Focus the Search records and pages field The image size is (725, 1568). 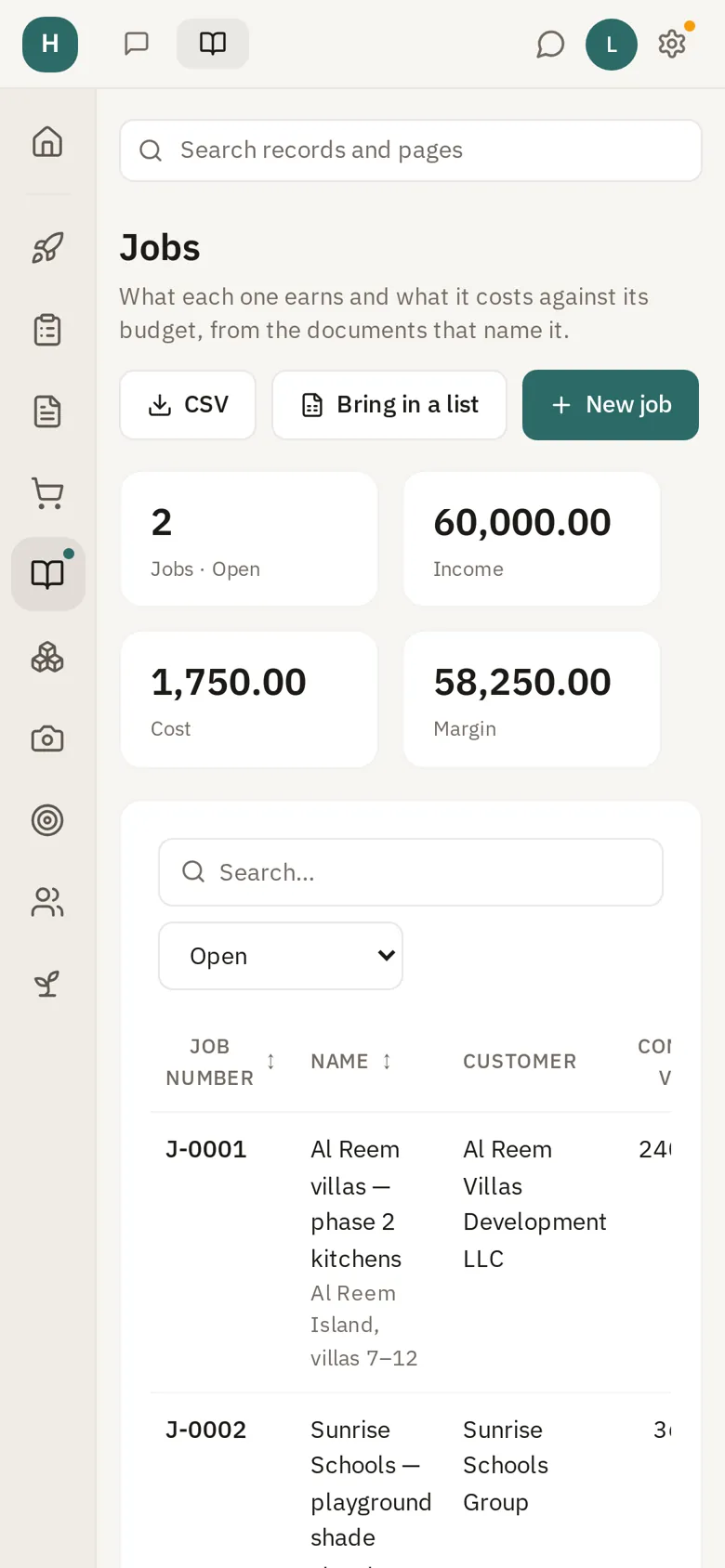tap(411, 150)
